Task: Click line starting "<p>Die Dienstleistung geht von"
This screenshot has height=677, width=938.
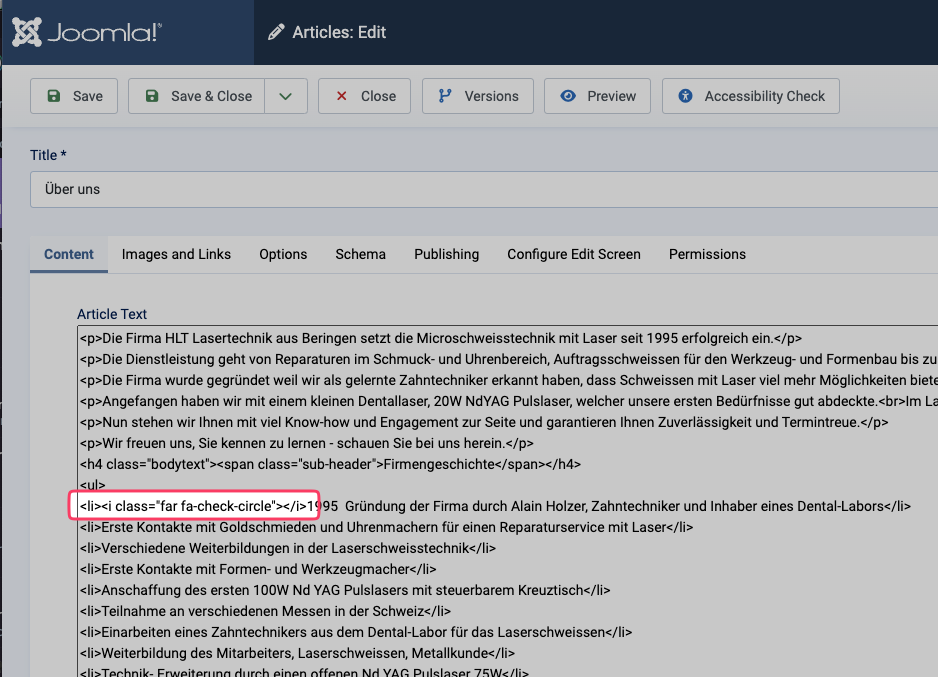Action: (x=508, y=359)
